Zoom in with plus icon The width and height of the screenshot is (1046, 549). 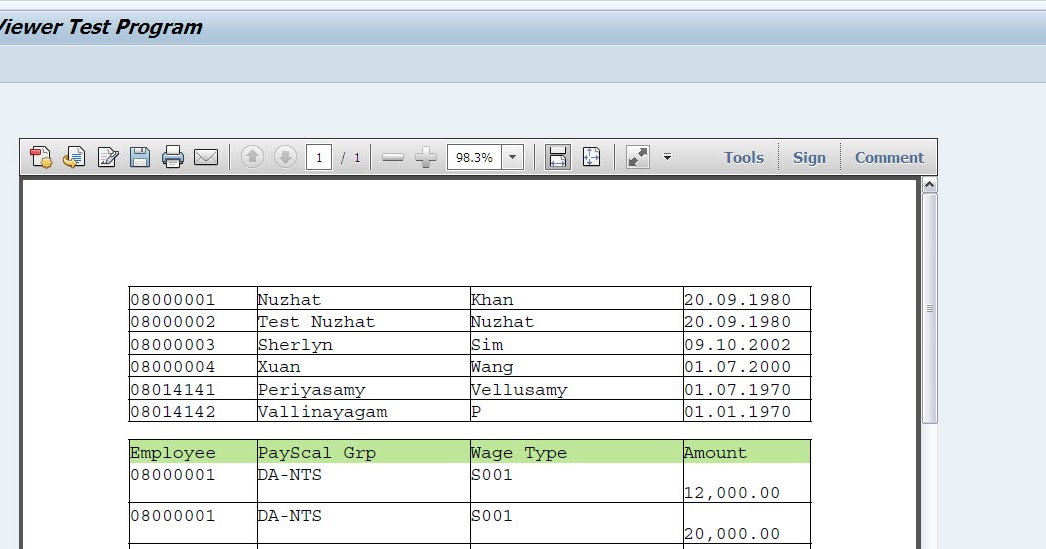pos(426,157)
